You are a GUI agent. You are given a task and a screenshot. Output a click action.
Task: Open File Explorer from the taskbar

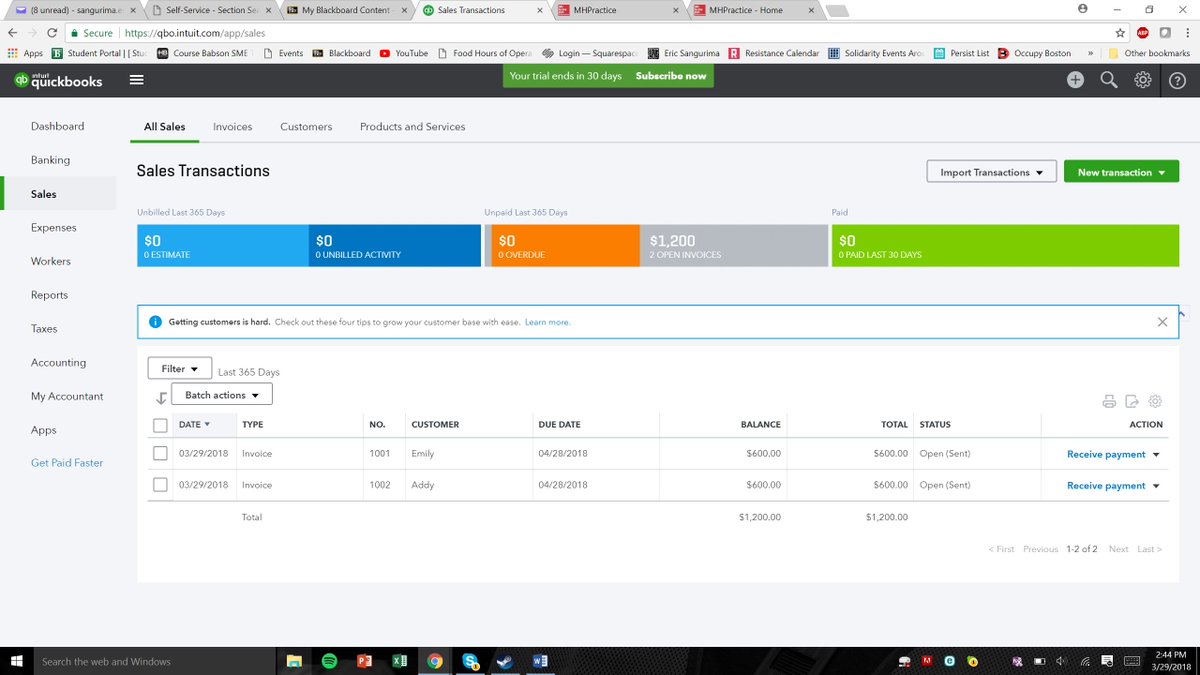click(294, 661)
